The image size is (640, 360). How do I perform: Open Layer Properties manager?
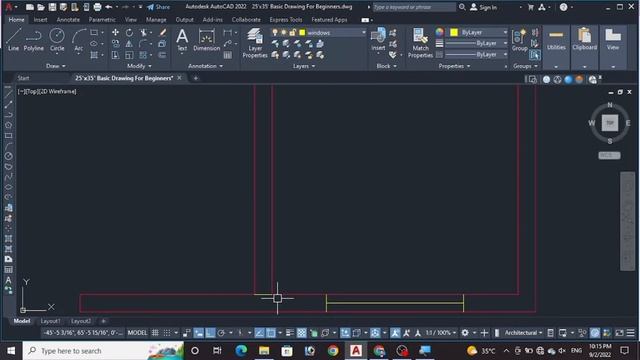[x=255, y=43]
